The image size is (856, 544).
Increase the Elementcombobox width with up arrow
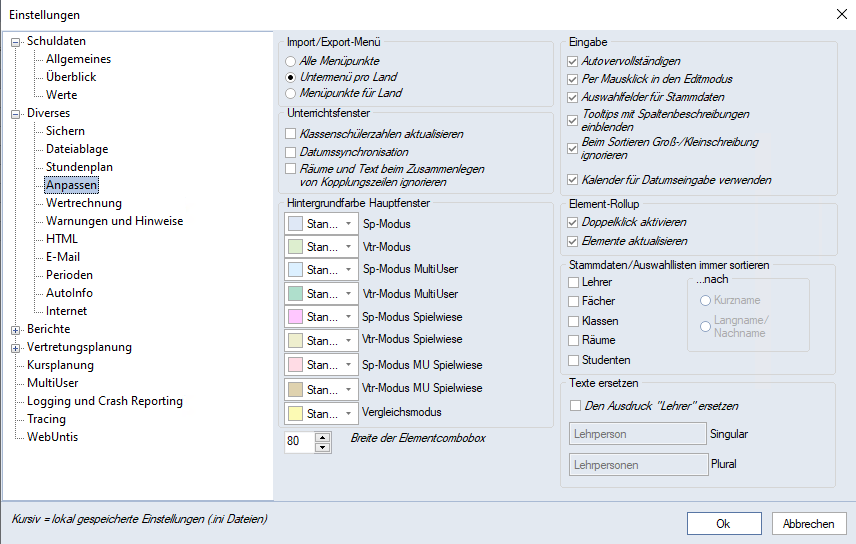pyautogui.click(x=322, y=436)
